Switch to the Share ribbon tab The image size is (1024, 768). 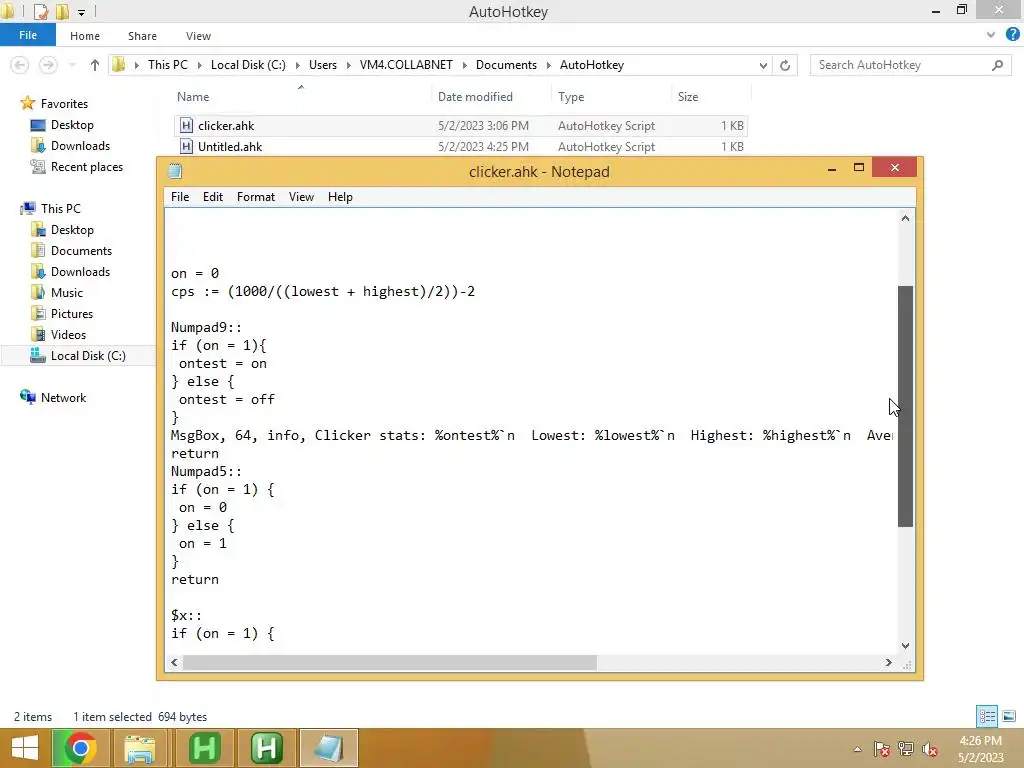pos(142,36)
